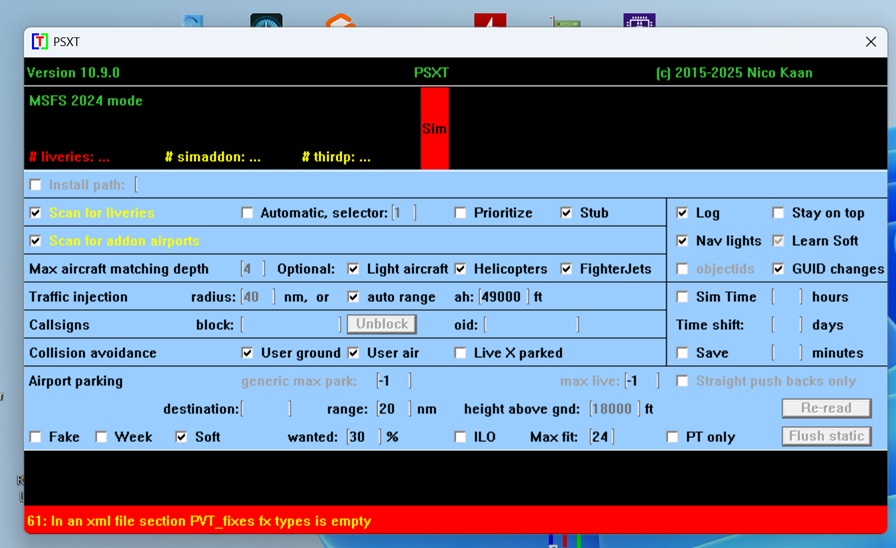Enable the ILO checkbox

[460, 437]
